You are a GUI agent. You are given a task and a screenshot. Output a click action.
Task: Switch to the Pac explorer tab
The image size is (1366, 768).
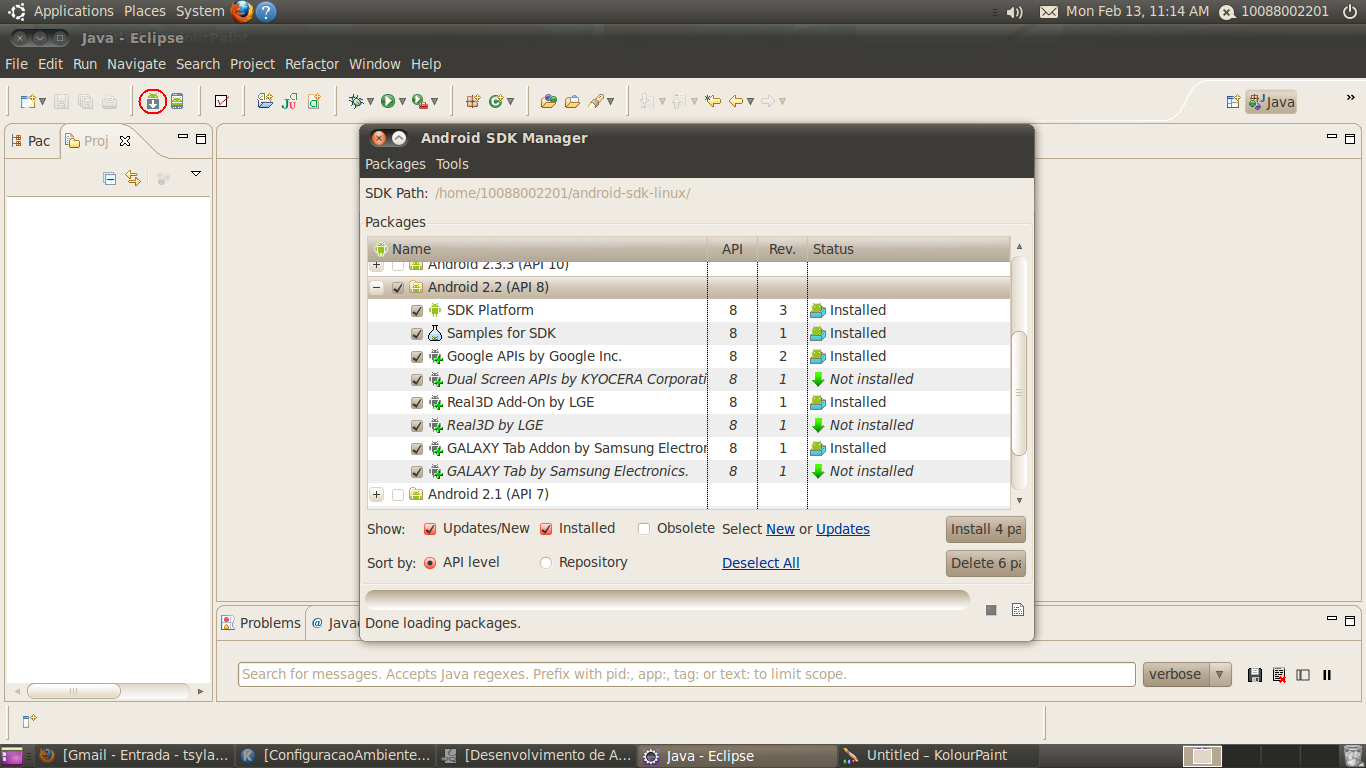click(31, 141)
